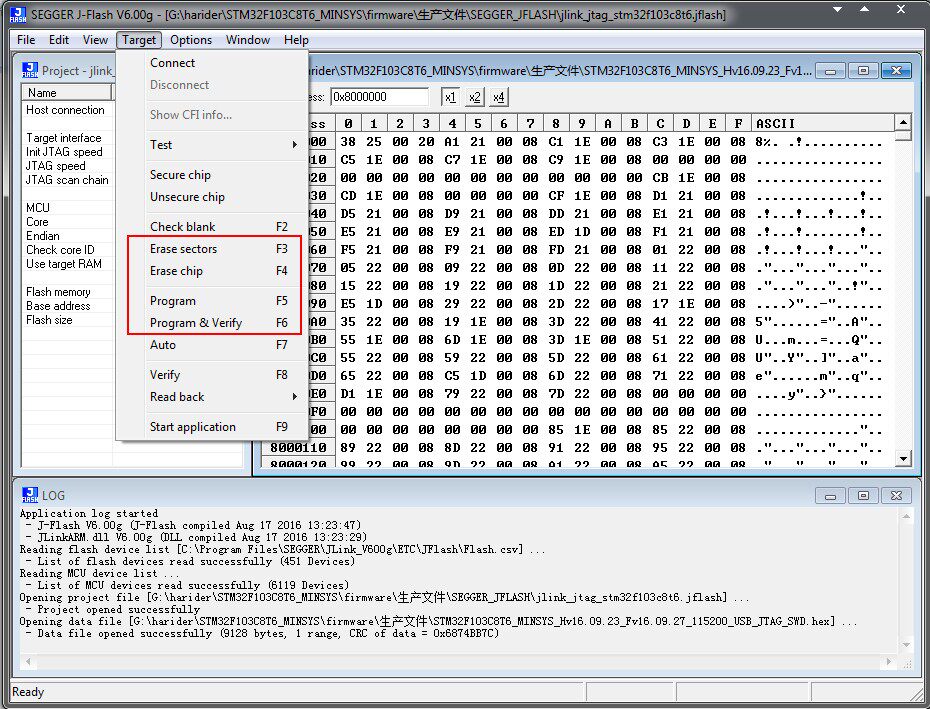This screenshot has height=709, width=930.
Task: Open the File menu
Action: pyautogui.click(x=26, y=40)
